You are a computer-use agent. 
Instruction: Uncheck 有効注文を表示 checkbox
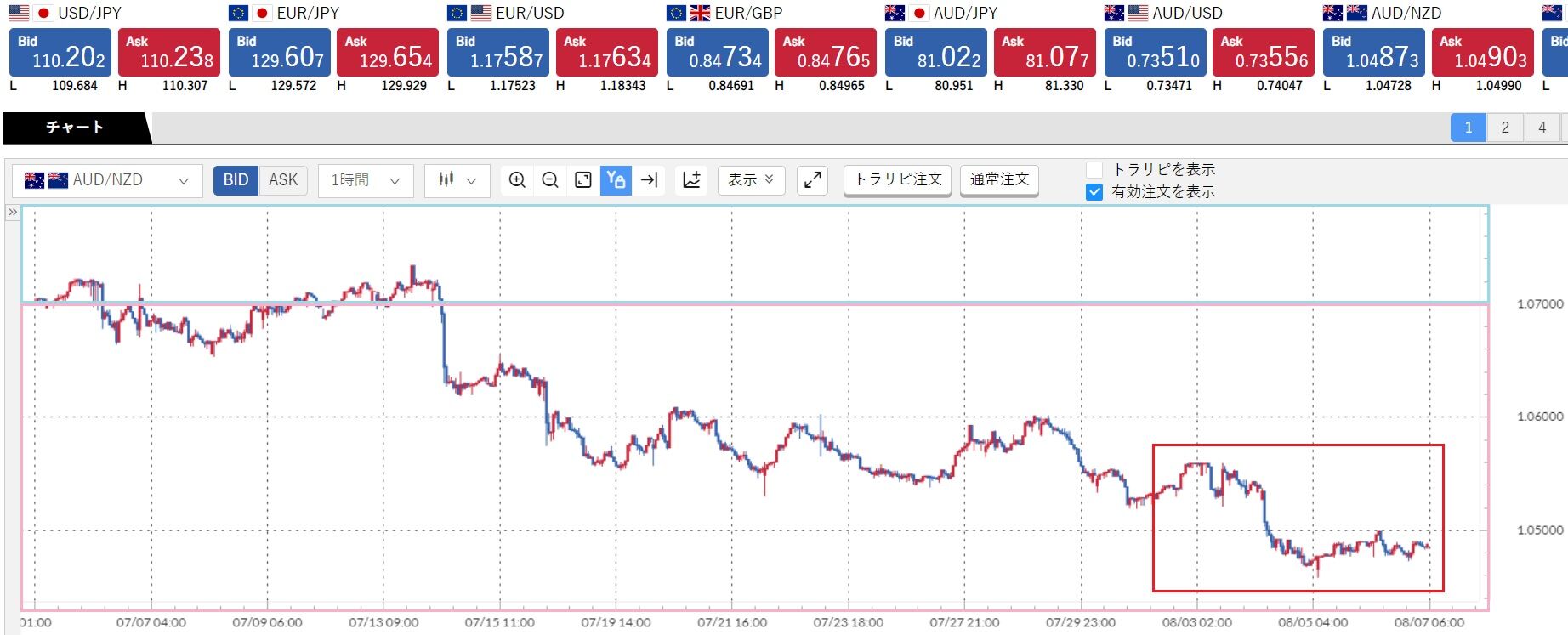[1094, 192]
